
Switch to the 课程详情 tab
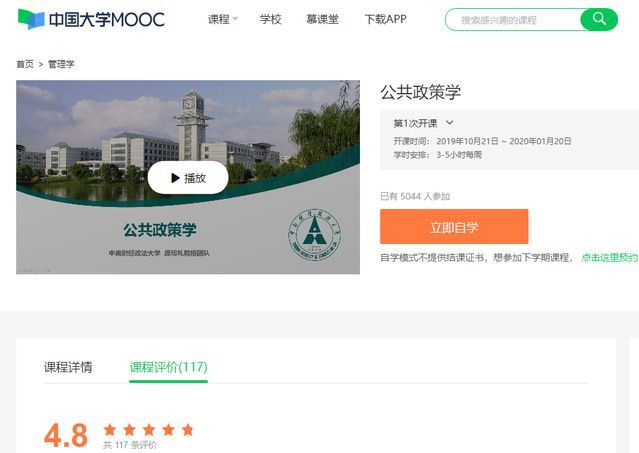tap(68, 367)
